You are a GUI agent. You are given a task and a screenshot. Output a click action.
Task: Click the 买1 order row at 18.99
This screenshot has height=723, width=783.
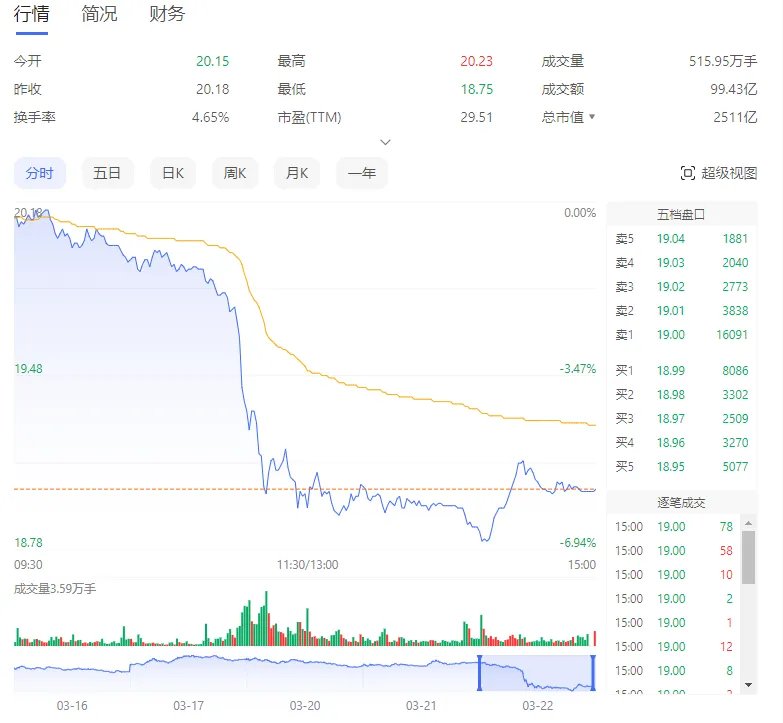click(x=681, y=370)
